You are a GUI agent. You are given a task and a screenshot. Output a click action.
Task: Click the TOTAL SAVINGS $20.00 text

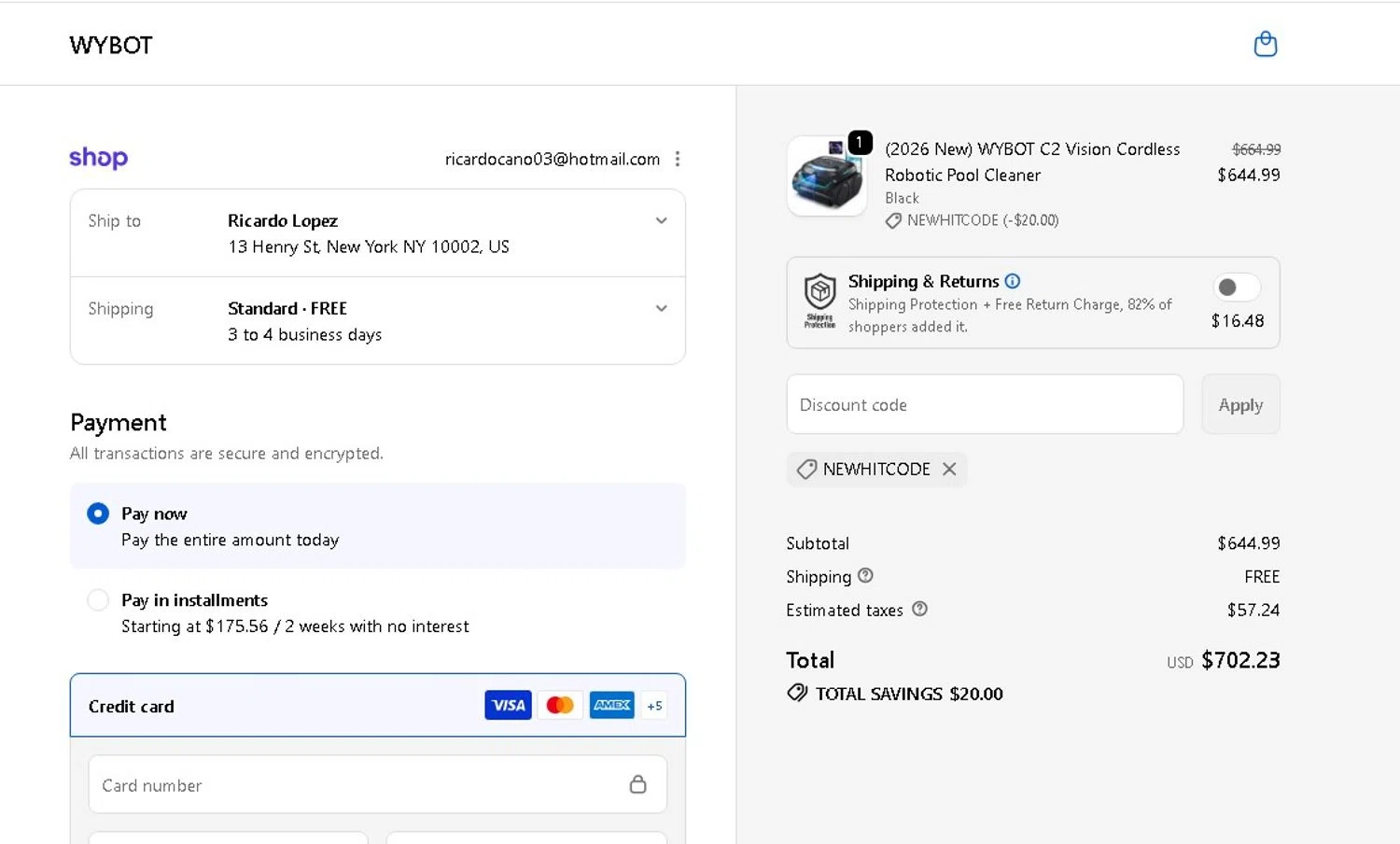coord(909,694)
